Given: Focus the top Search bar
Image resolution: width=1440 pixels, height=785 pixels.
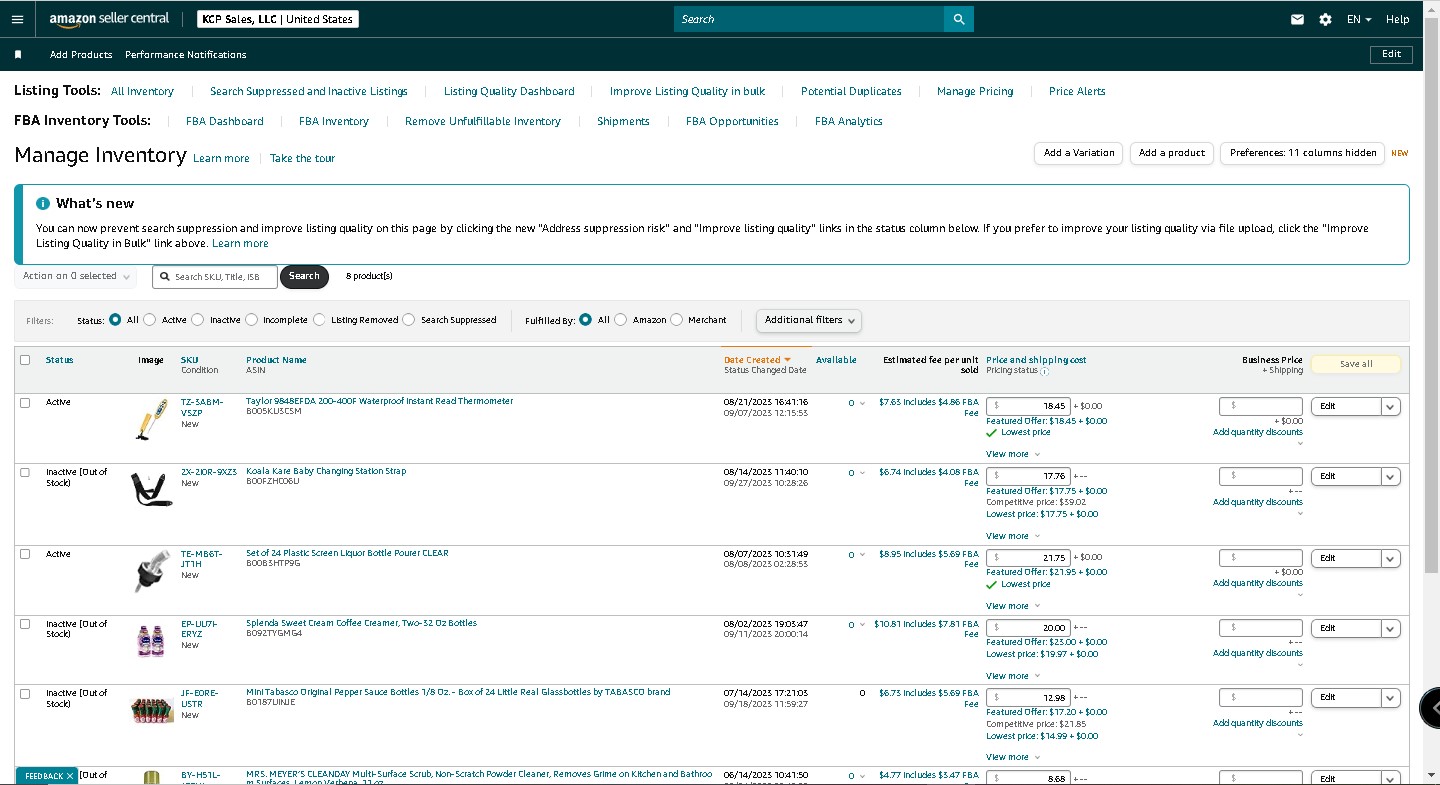Looking at the screenshot, I should pos(809,19).
